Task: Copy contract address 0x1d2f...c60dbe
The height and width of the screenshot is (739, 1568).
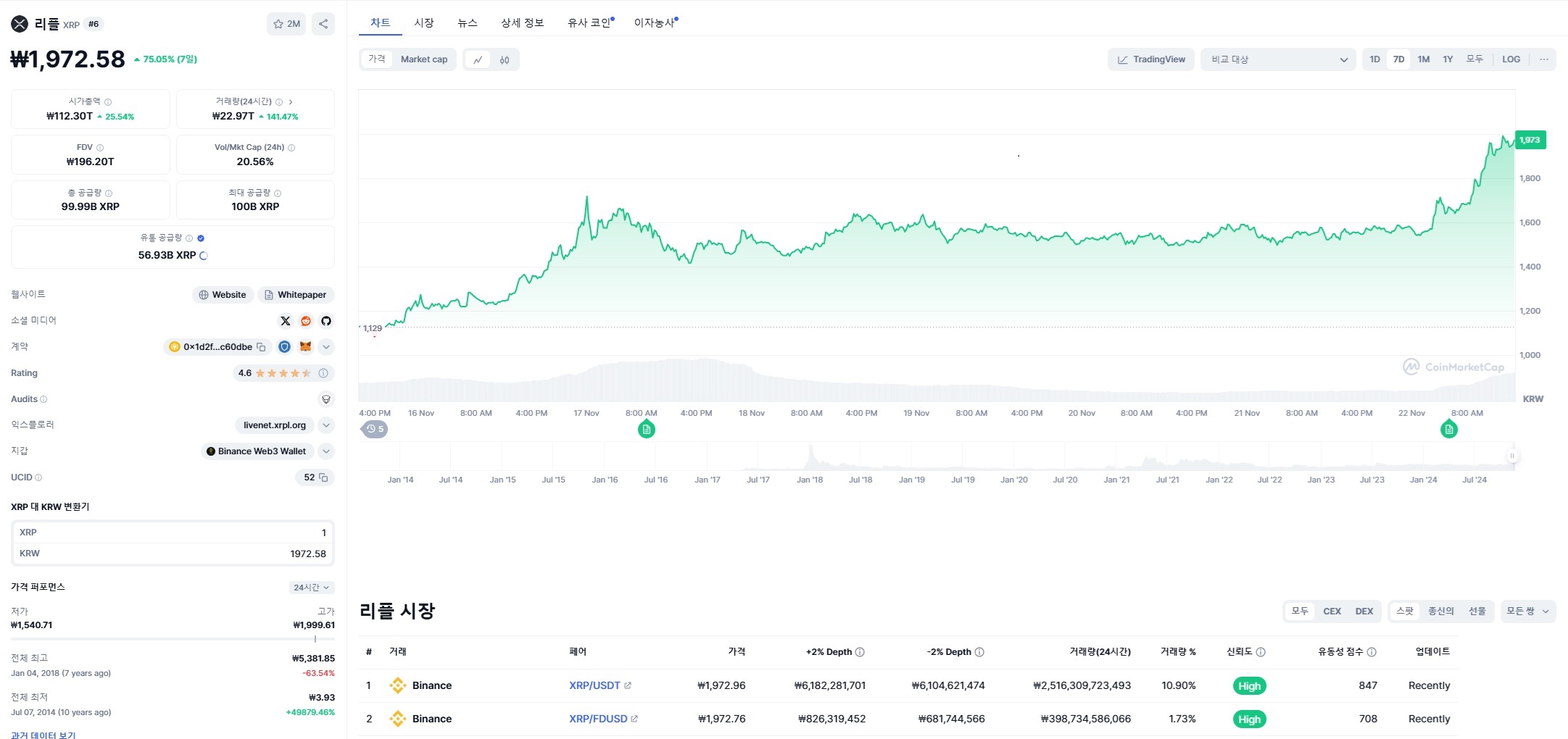Action: pos(262,347)
